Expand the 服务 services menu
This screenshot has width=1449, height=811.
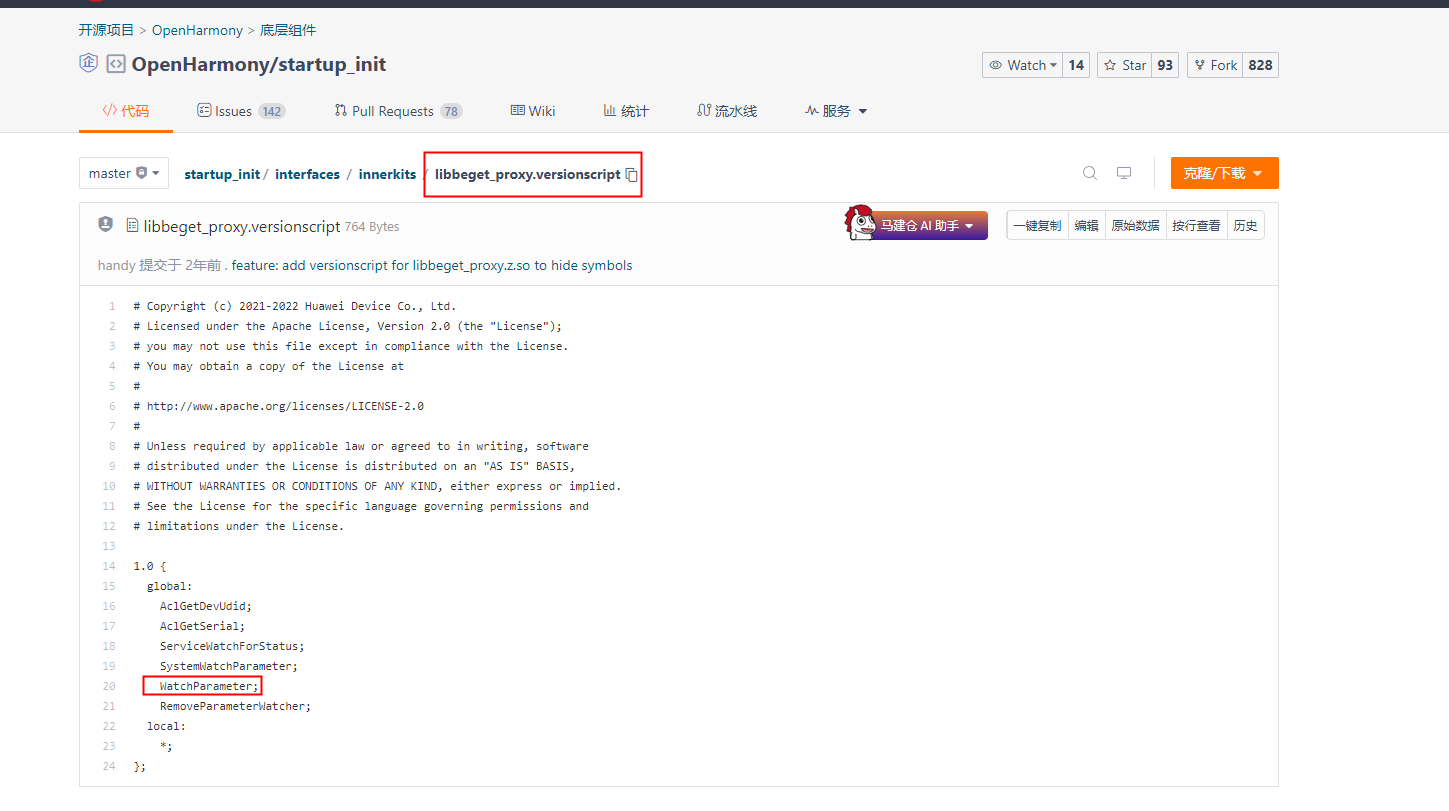[x=836, y=111]
